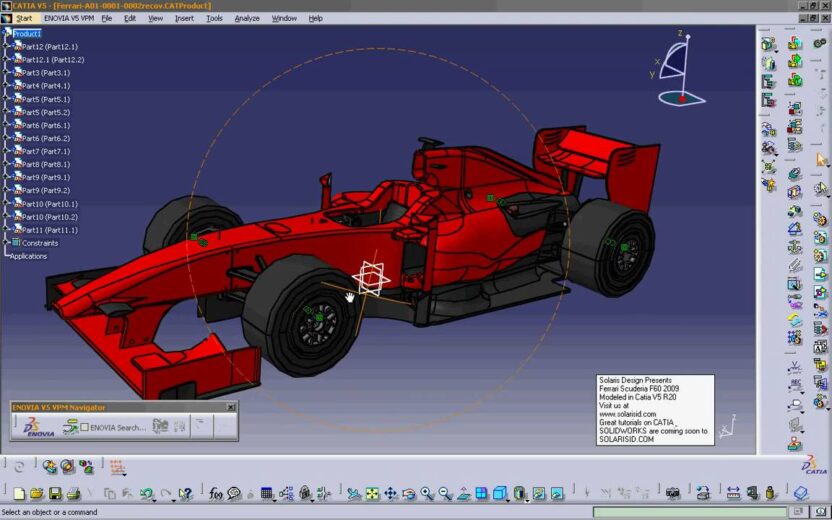Viewport: 832px width, 520px height.
Task: Save the document with the floppy icon
Action: [x=55, y=493]
